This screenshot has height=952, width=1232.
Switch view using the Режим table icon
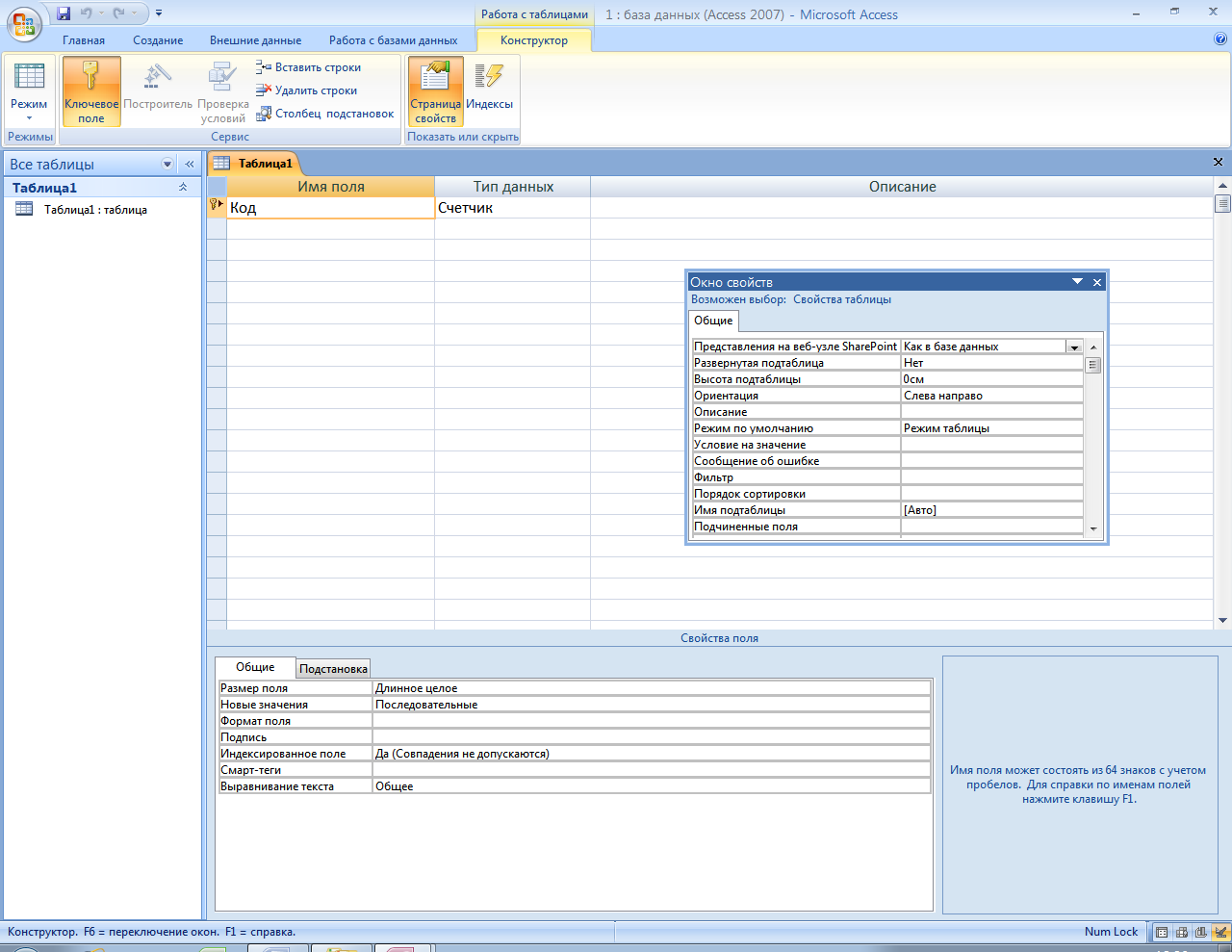(x=29, y=77)
